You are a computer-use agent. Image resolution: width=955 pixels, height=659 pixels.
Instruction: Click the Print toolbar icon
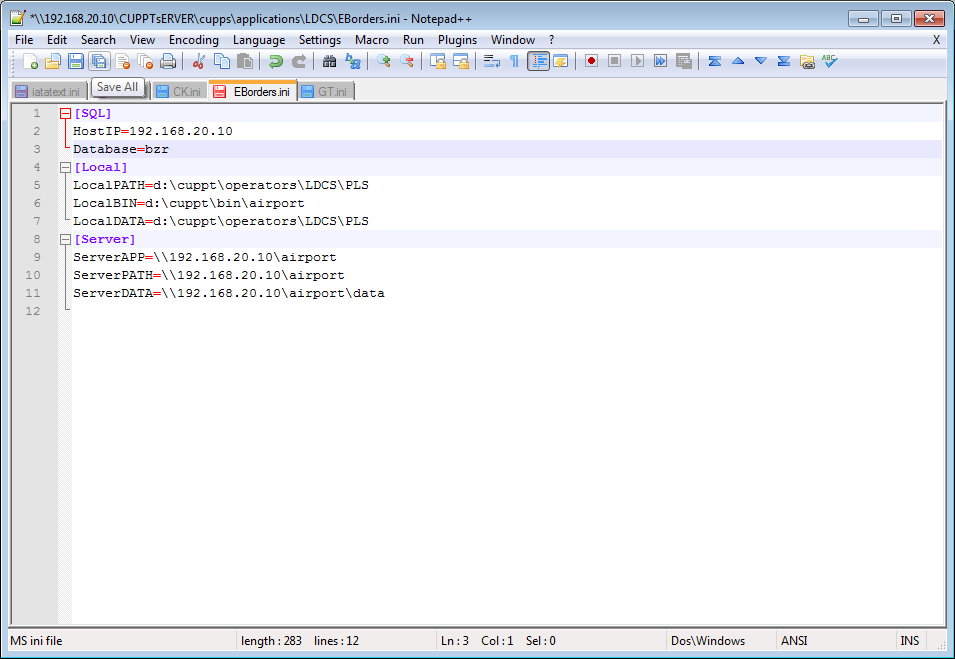coord(168,61)
